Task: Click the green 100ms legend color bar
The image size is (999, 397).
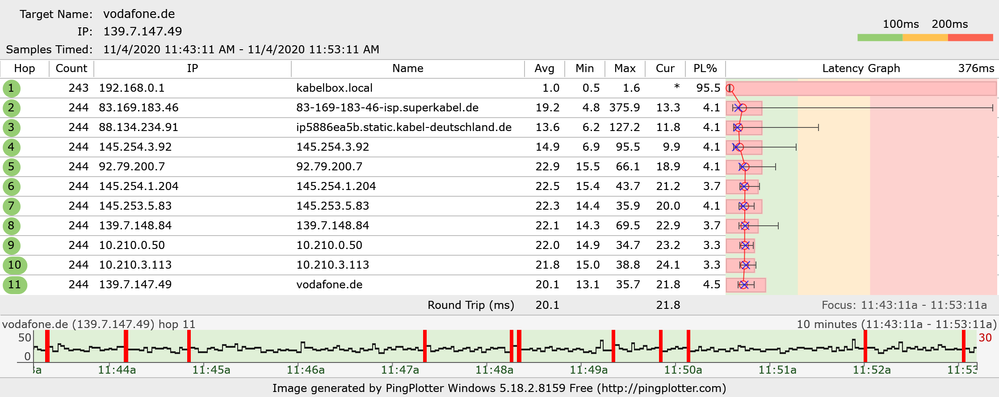Action: (x=880, y=38)
